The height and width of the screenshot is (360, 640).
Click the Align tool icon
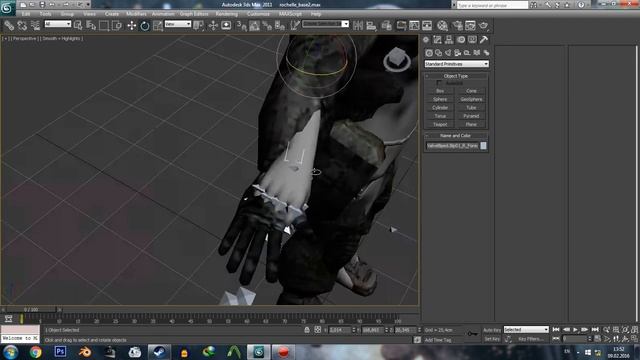pos(371,26)
